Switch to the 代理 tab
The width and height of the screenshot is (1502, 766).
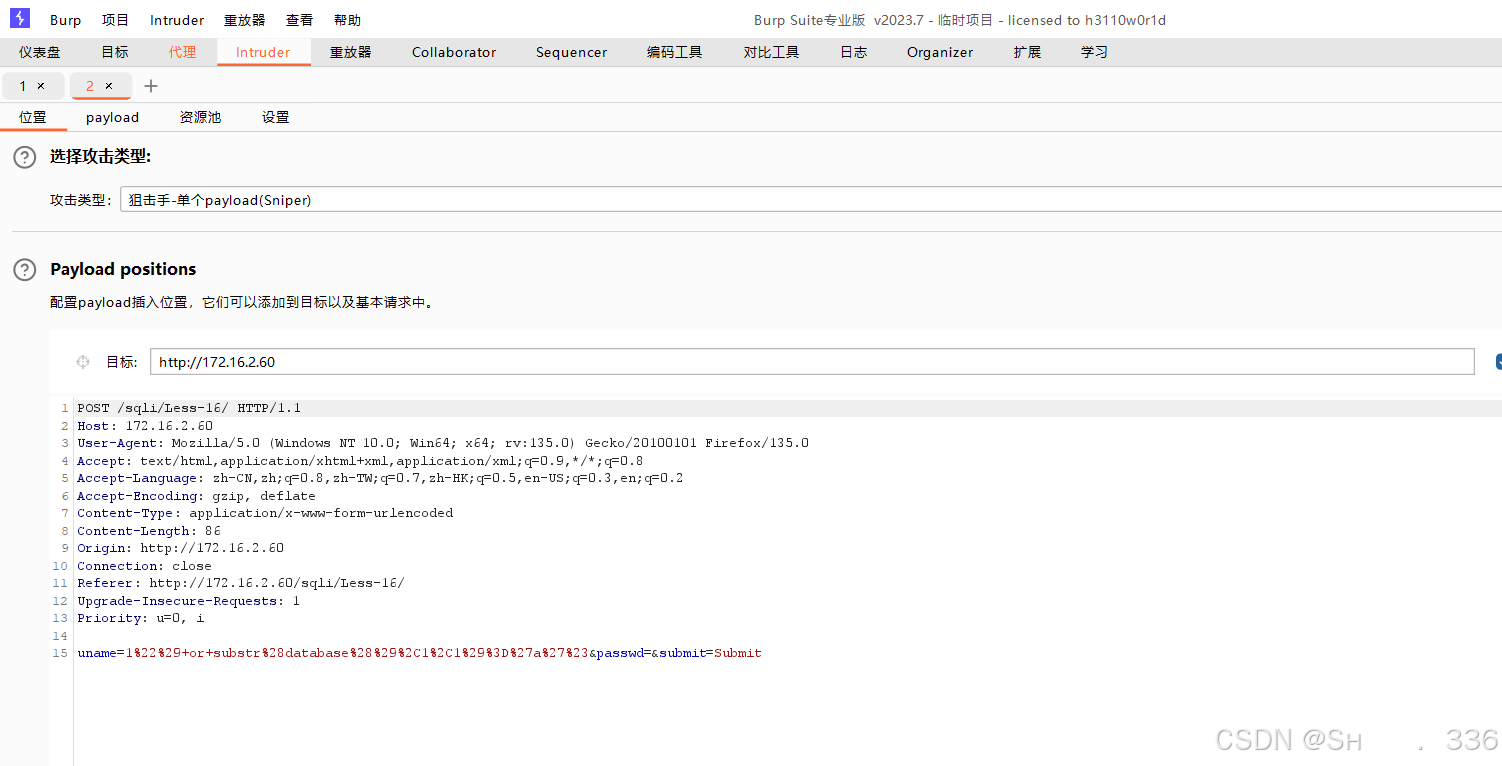tap(183, 52)
